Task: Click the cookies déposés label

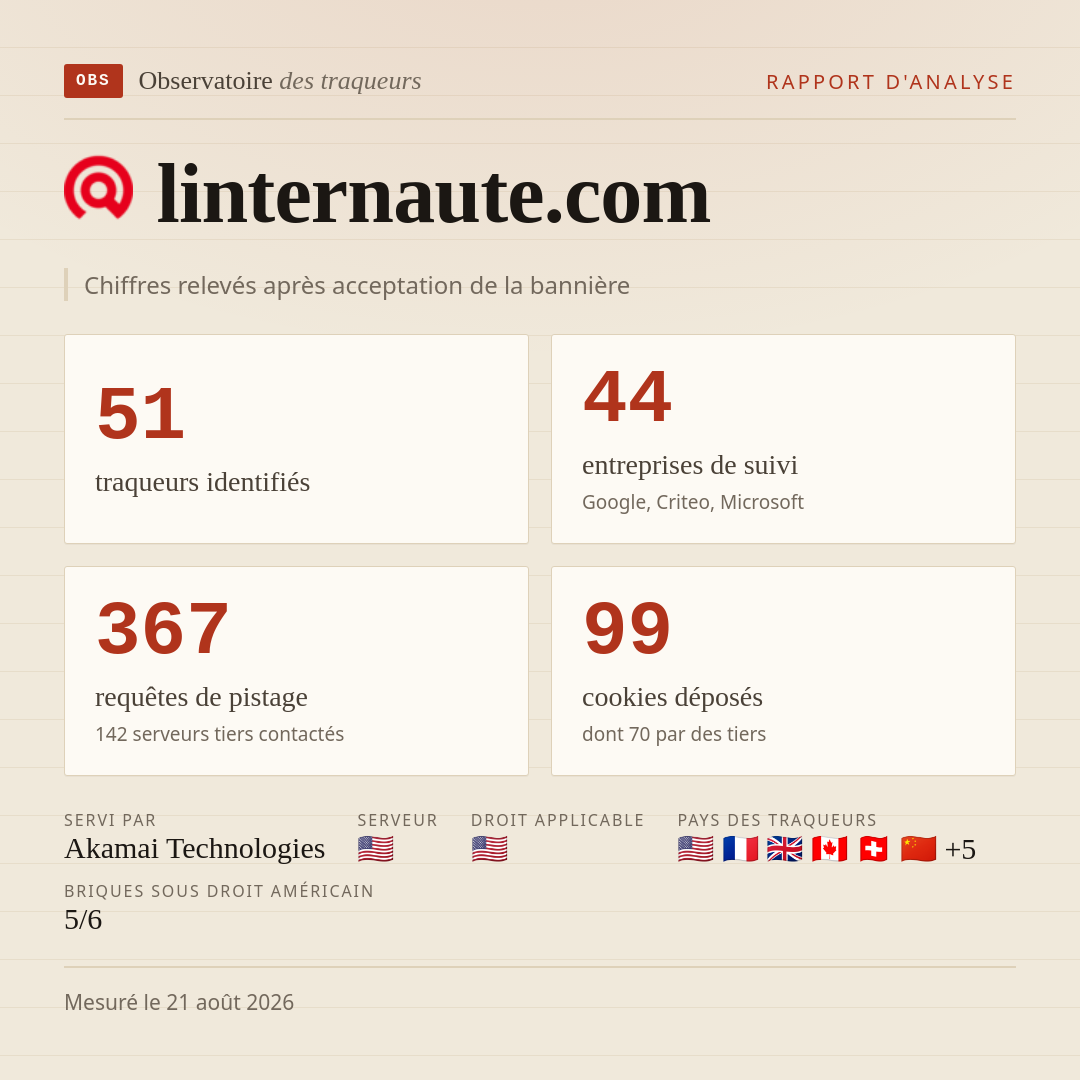Action: coord(672,697)
